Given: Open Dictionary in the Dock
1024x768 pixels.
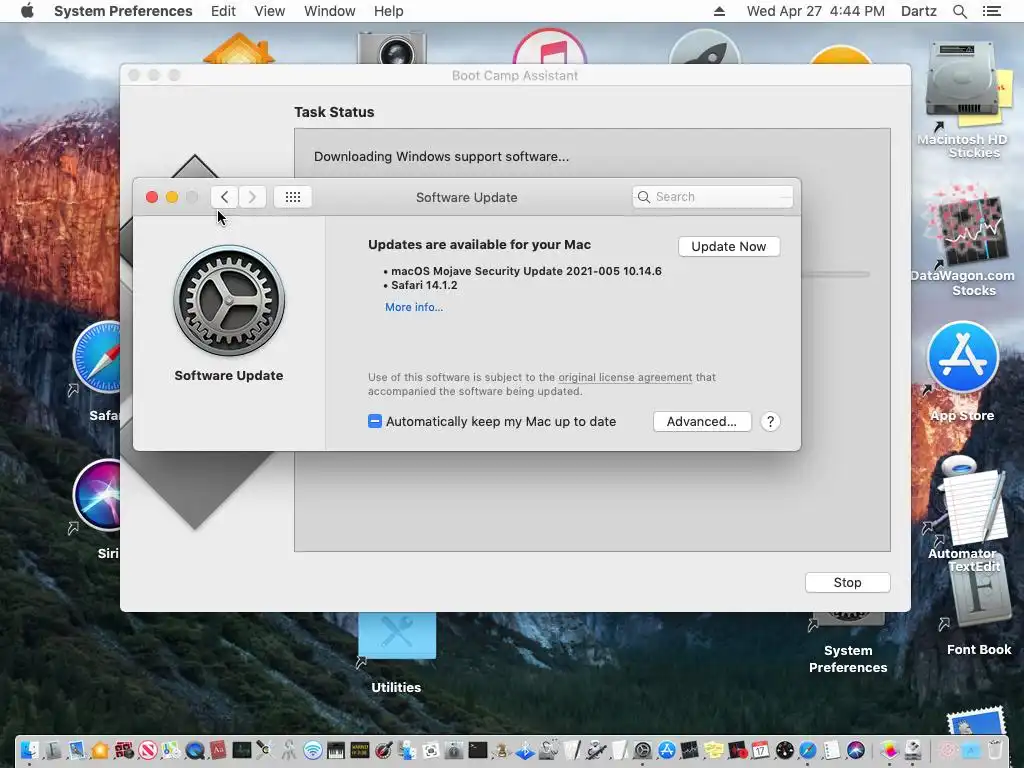Looking at the screenshot, I should pyautogui.click(x=218, y=750).
